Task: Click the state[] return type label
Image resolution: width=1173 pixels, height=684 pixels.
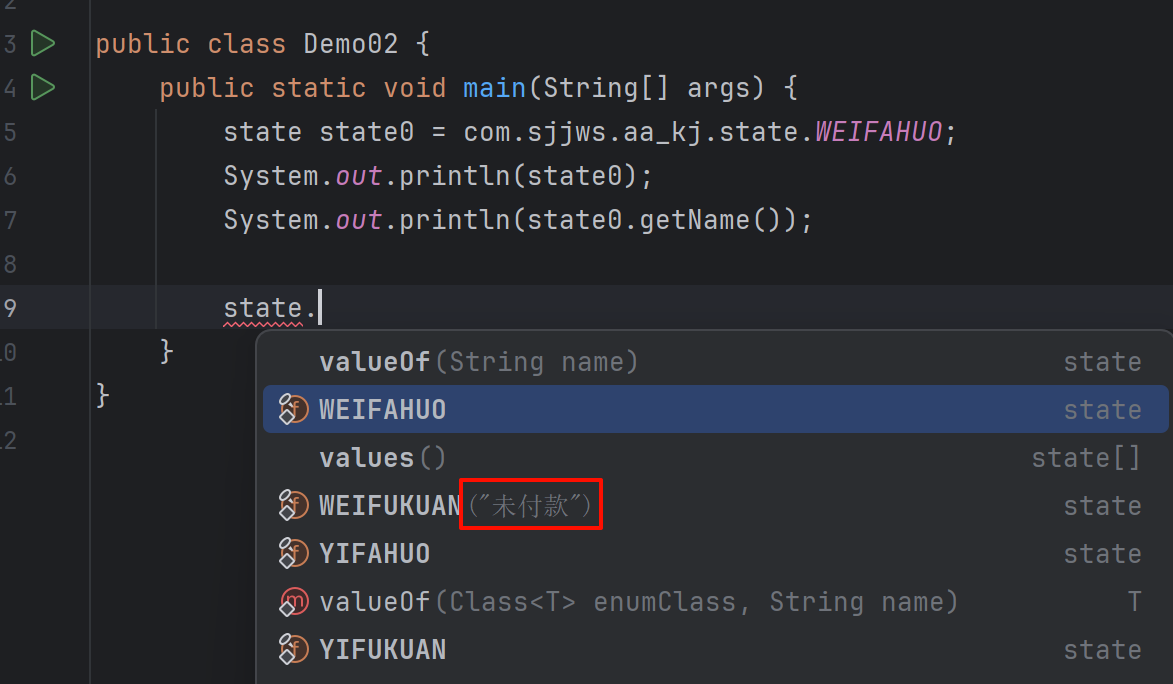Action: point(1086,458)
